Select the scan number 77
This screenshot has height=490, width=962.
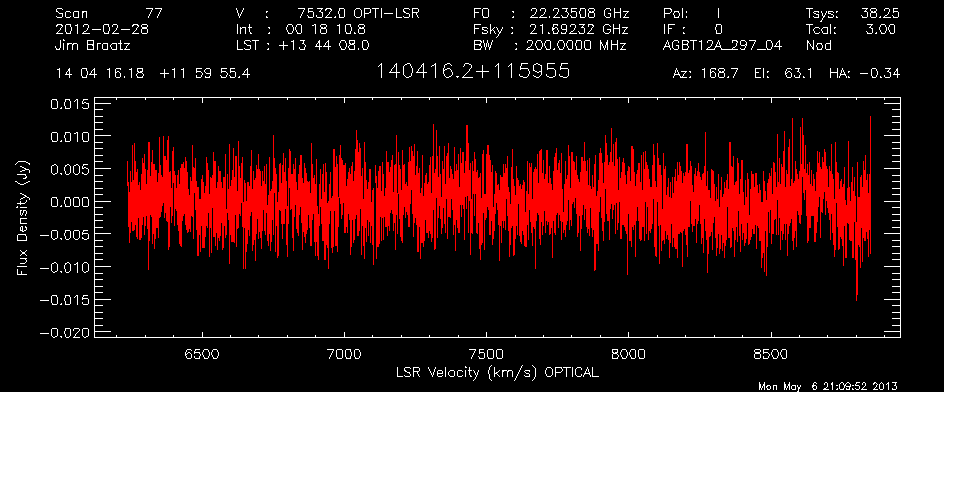[x=154, y=13]
